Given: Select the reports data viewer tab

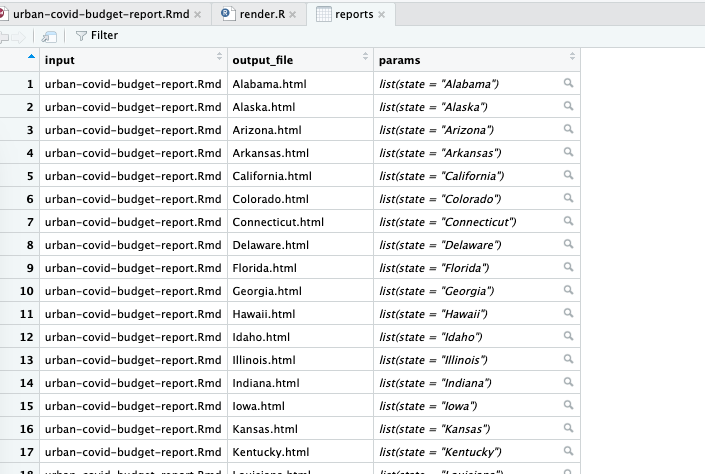Looking at the screenshot, I should pyautogui.click(x=353, y=14).
